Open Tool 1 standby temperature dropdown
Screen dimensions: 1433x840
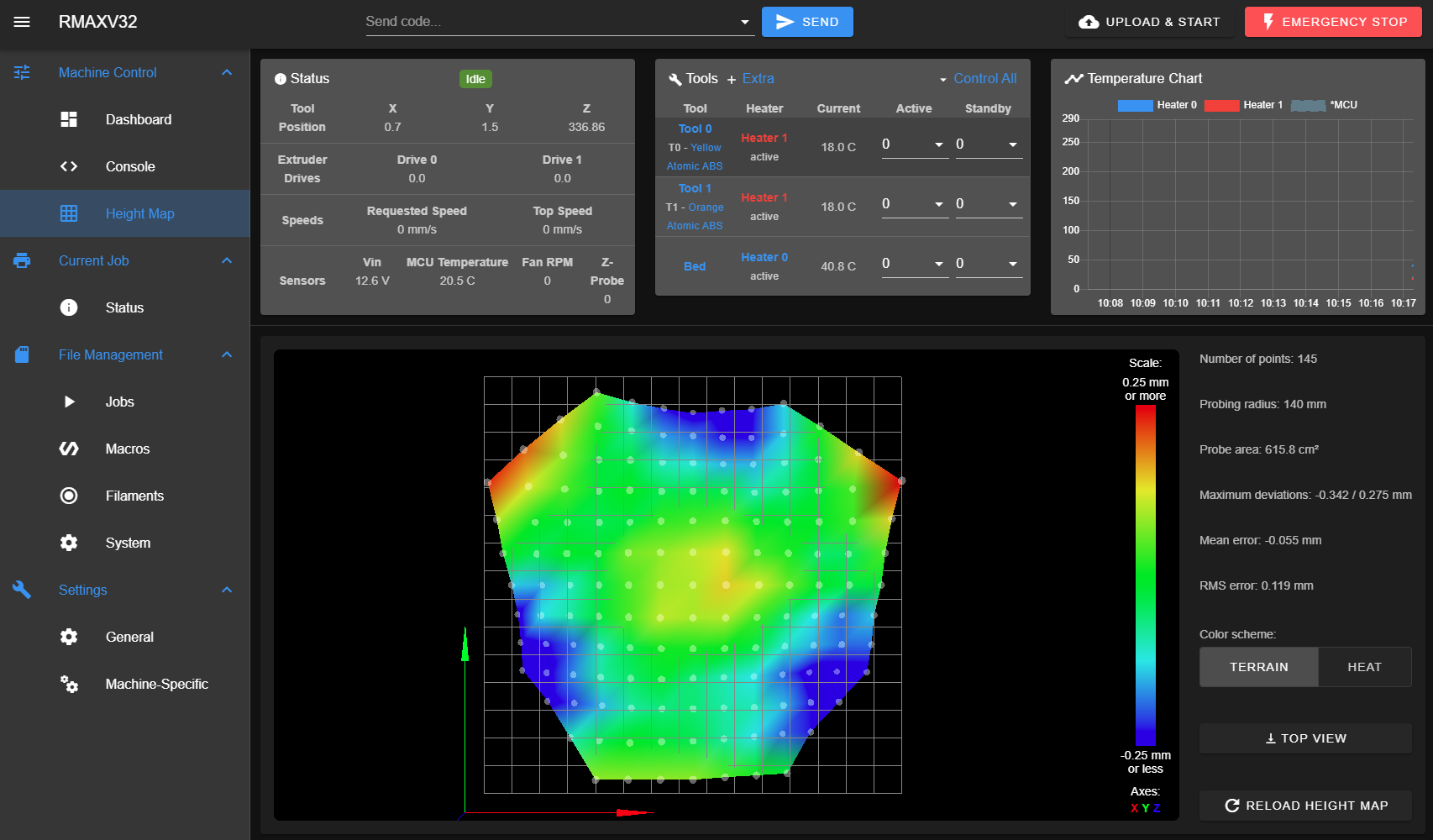(x=1013, y=204)
